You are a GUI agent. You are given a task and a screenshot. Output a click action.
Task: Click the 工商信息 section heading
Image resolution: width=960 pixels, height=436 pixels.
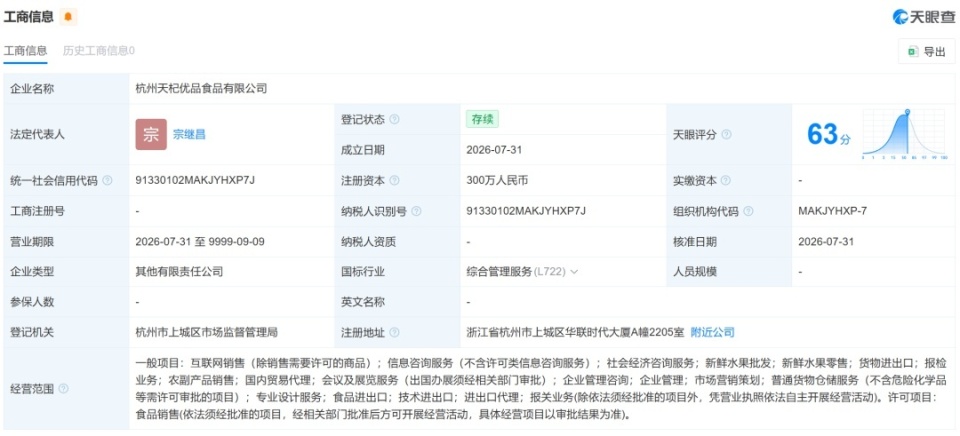tap(29, 17)
